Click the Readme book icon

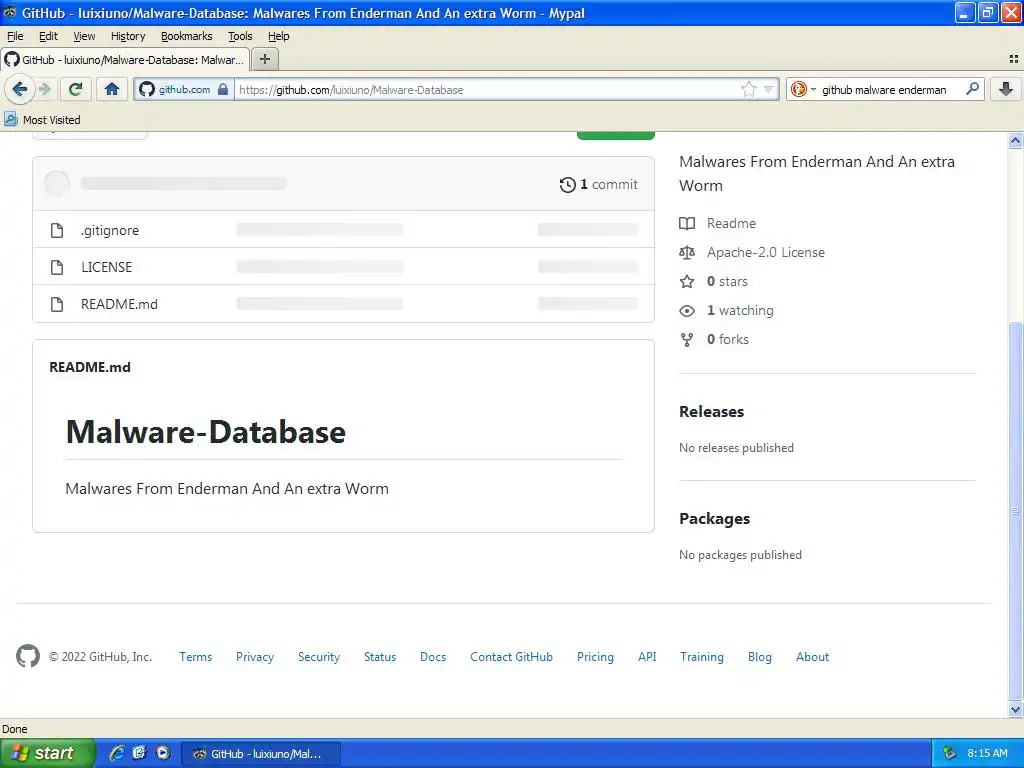tap(687, 223)
